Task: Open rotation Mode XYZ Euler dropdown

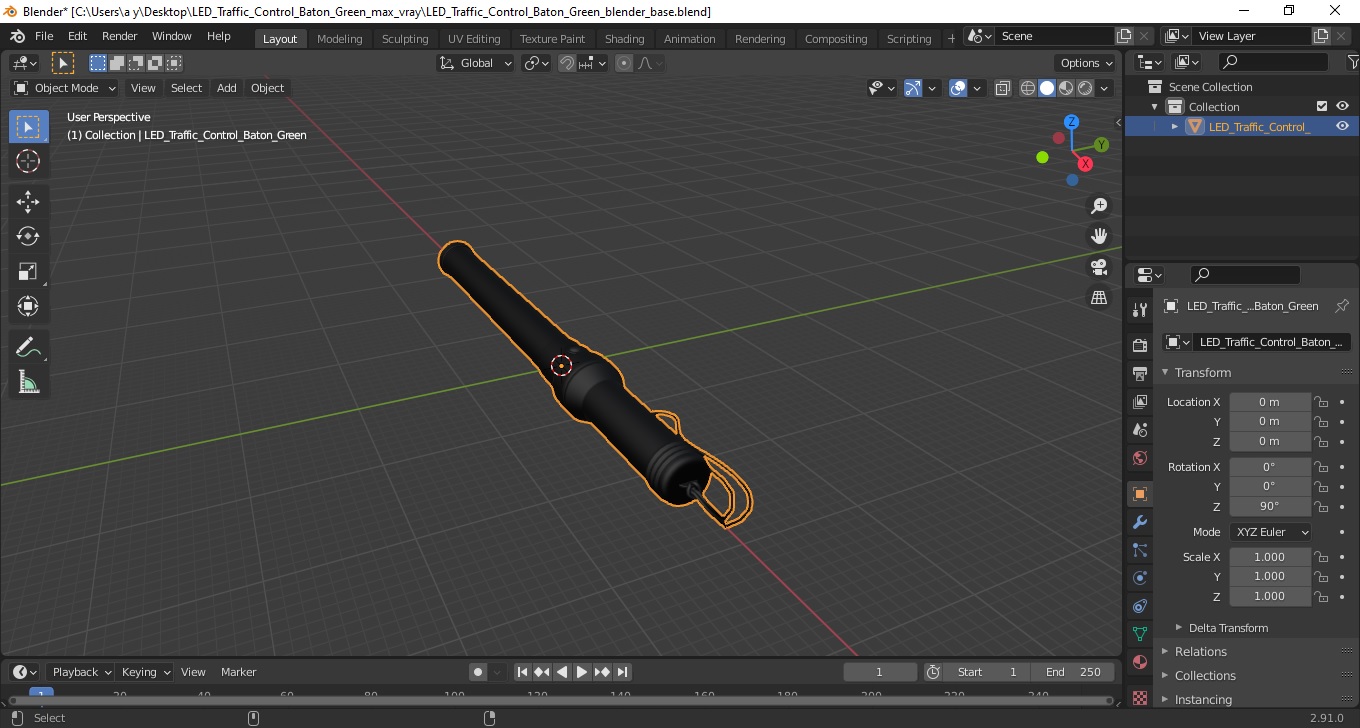Action: [1270, 532]
